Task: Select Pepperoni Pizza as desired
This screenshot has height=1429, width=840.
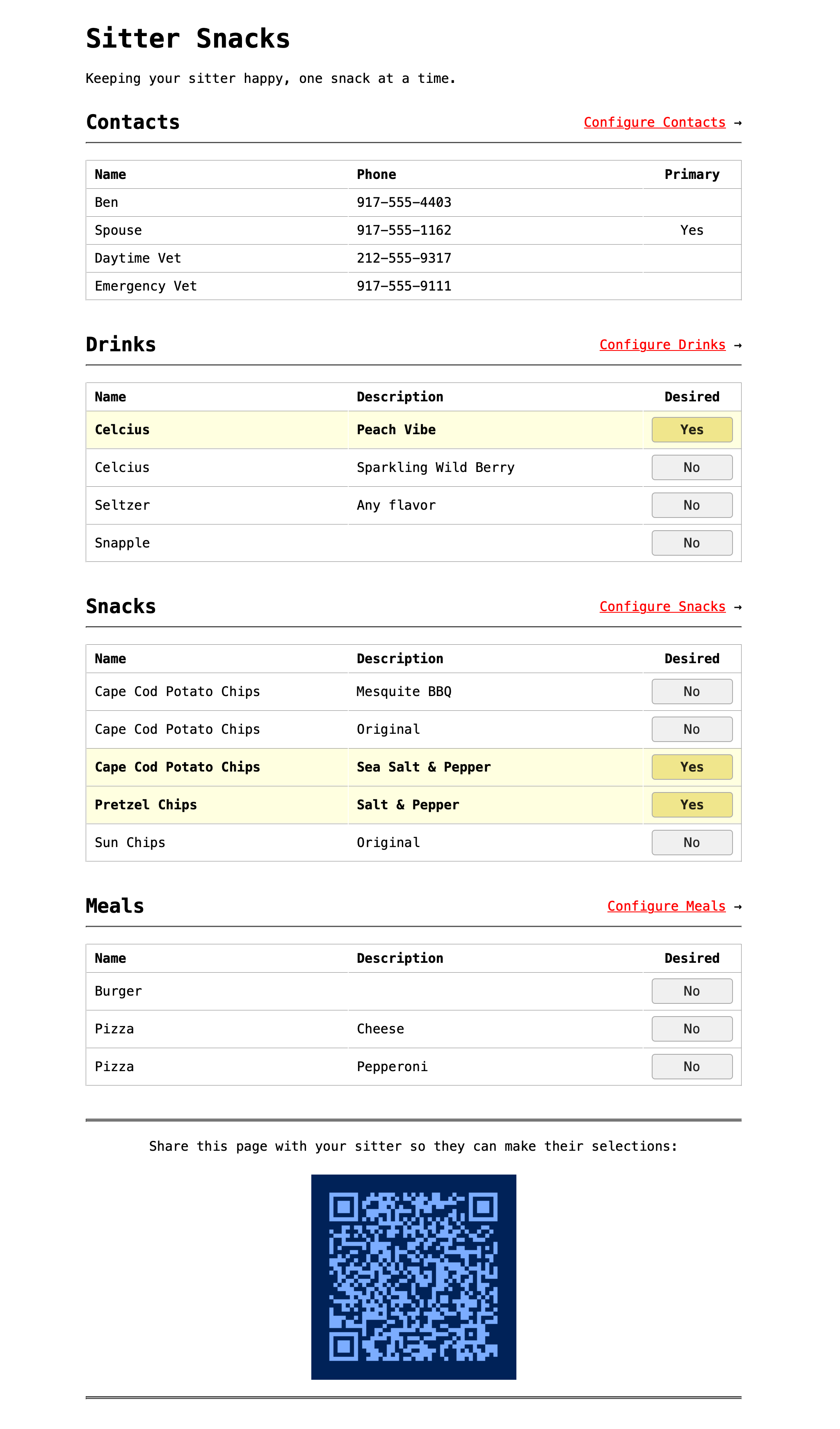Action: pos(692,1066)
